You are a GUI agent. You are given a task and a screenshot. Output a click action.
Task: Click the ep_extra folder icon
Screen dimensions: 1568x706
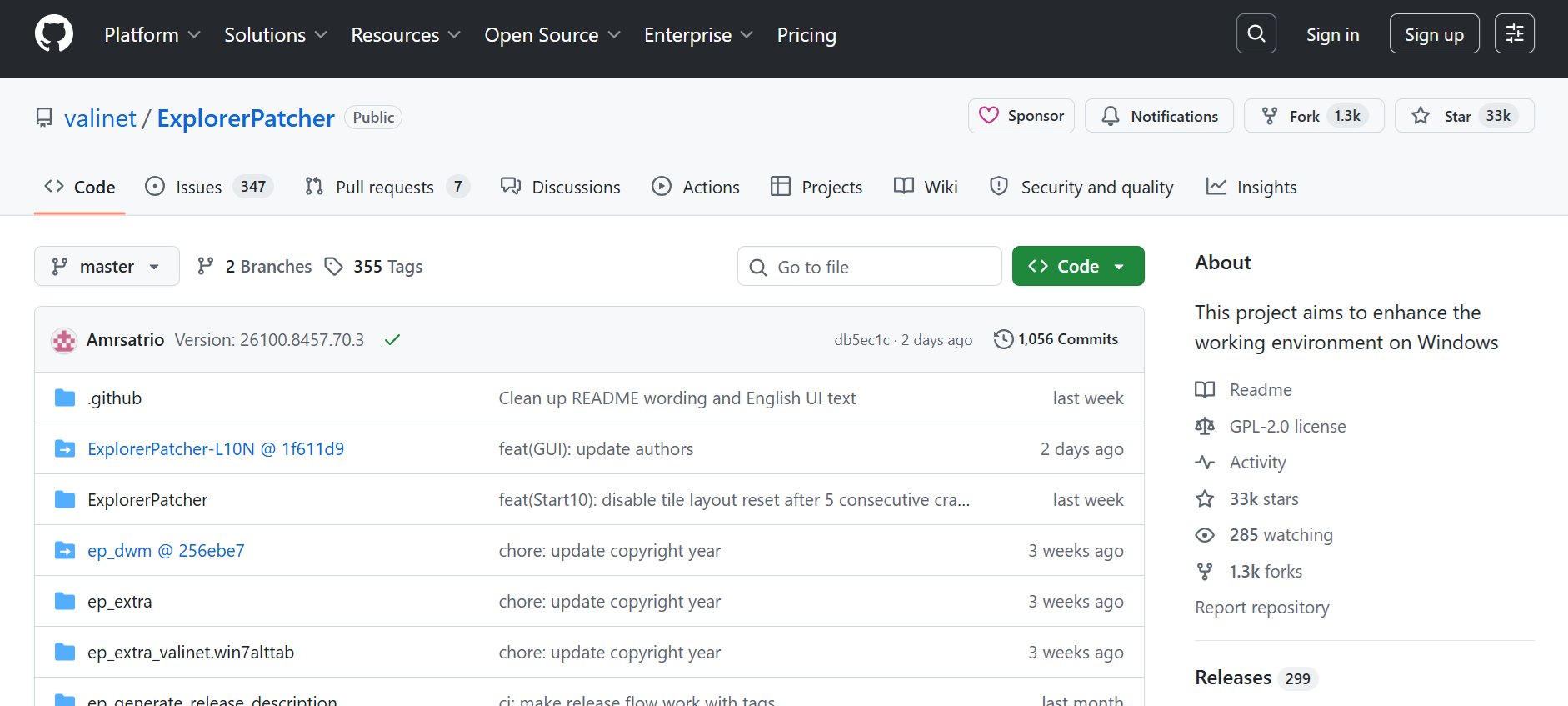[65, 601]
